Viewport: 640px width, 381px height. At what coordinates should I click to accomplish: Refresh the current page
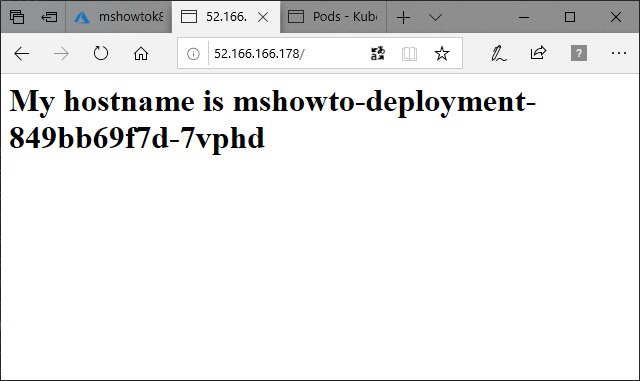(x=101, y=53)
